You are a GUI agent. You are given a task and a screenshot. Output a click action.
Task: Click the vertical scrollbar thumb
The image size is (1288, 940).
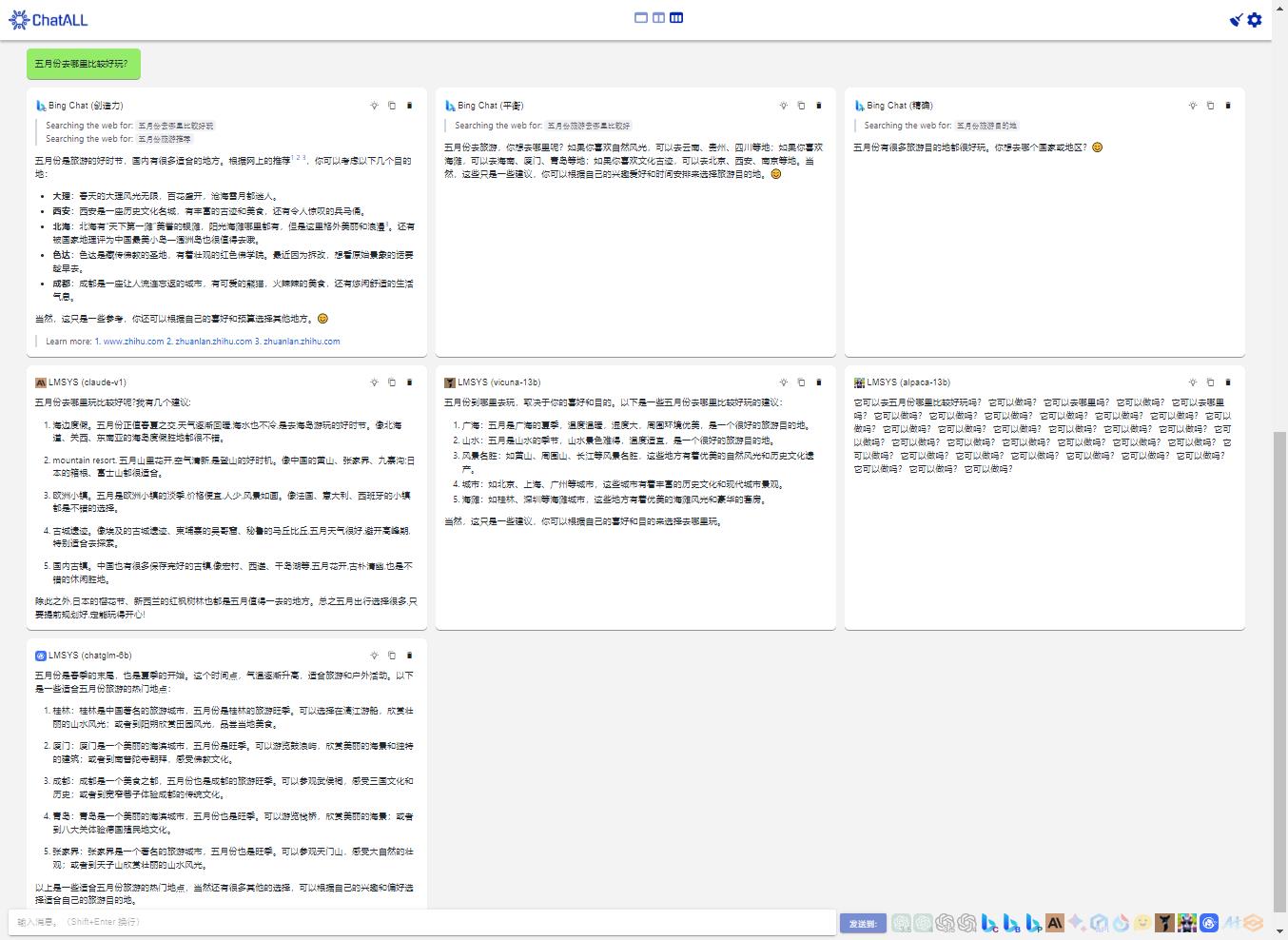[1279, 671]
